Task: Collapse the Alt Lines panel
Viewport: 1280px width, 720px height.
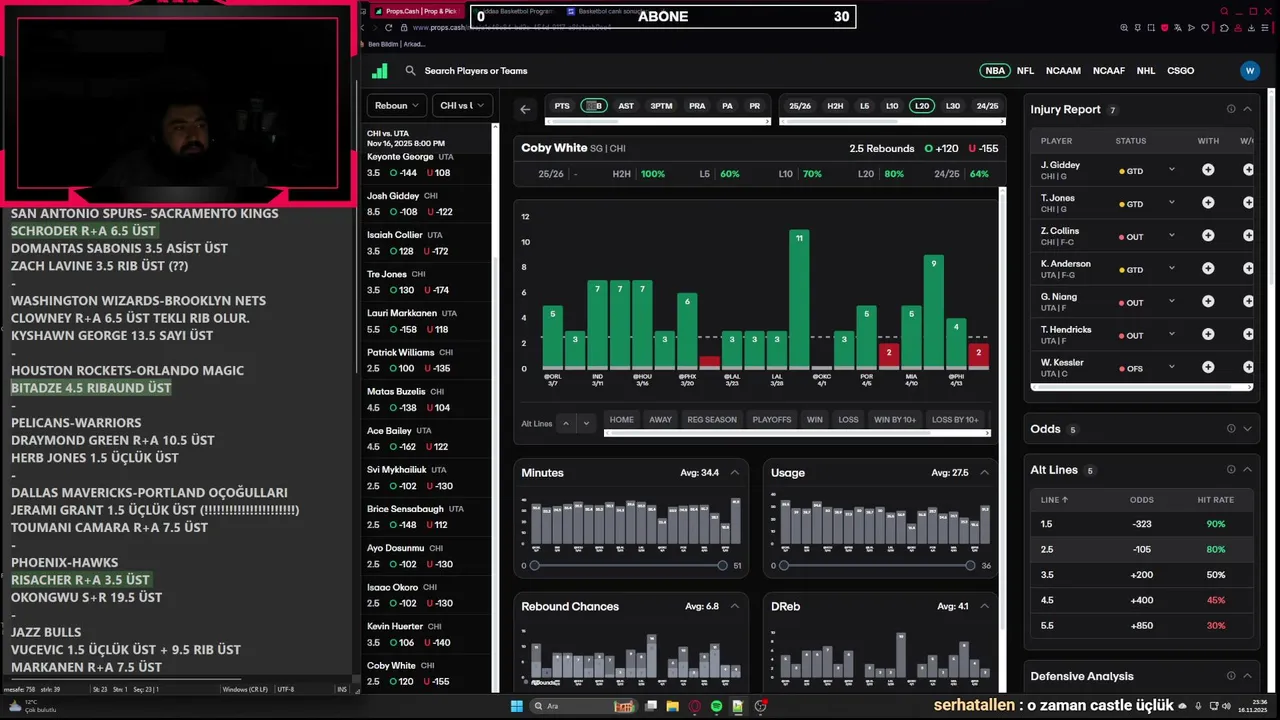Action: tap(1247, 470)
